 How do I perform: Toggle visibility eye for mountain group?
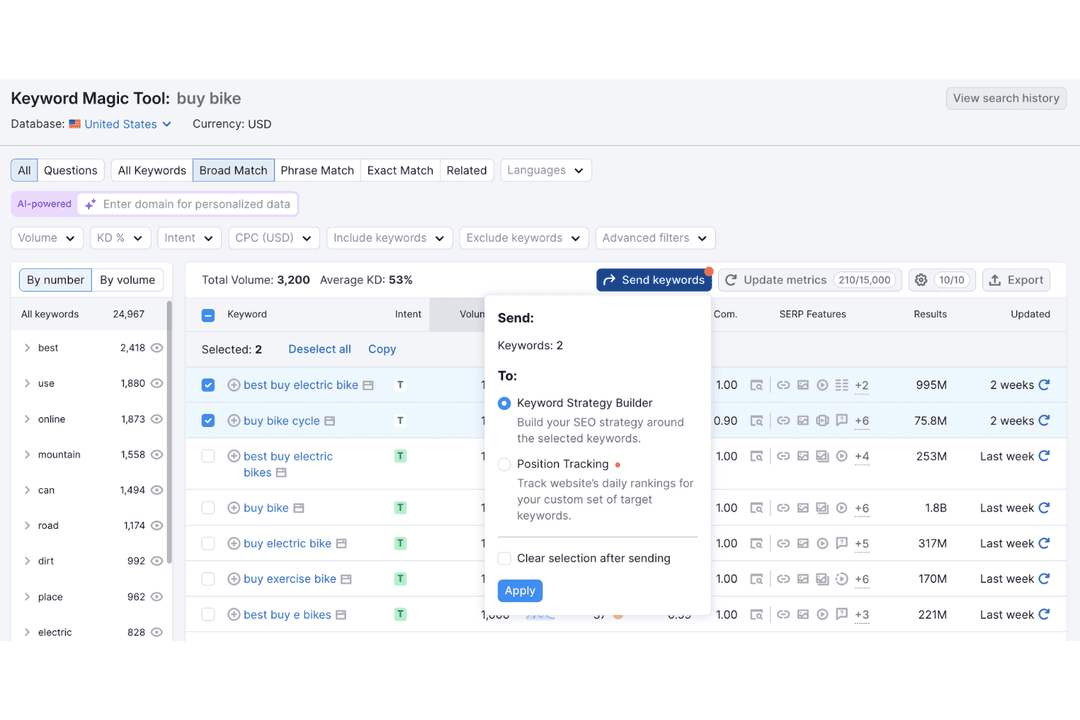(157, 455)
